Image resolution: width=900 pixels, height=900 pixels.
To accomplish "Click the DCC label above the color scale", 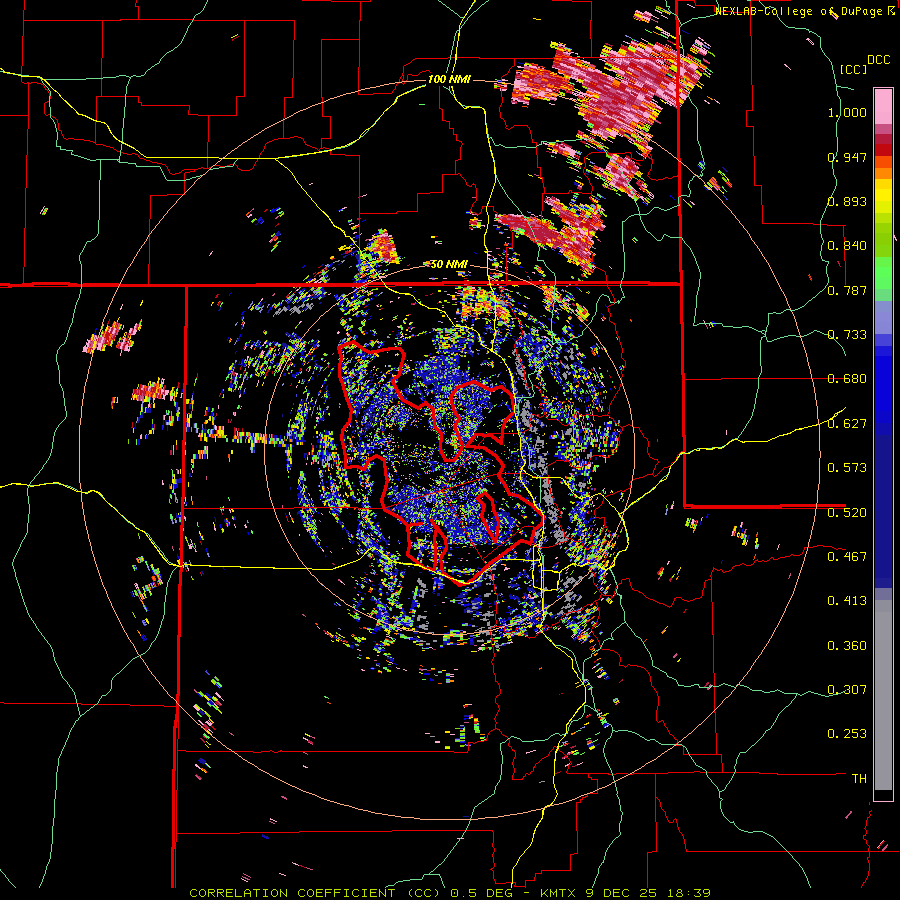I will coord(878,60).
